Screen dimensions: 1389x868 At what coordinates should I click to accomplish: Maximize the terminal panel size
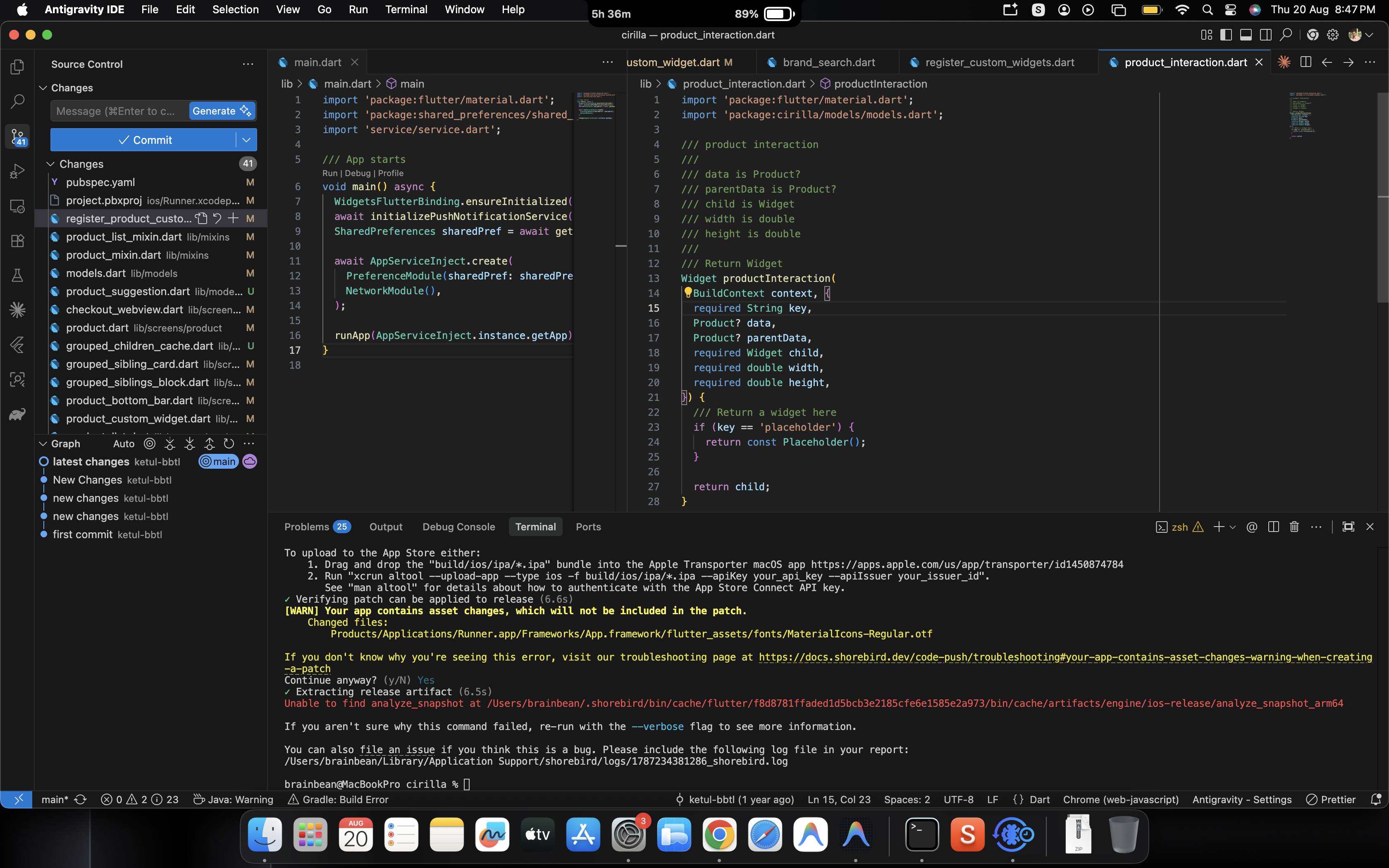click(x=1348, y=527)
